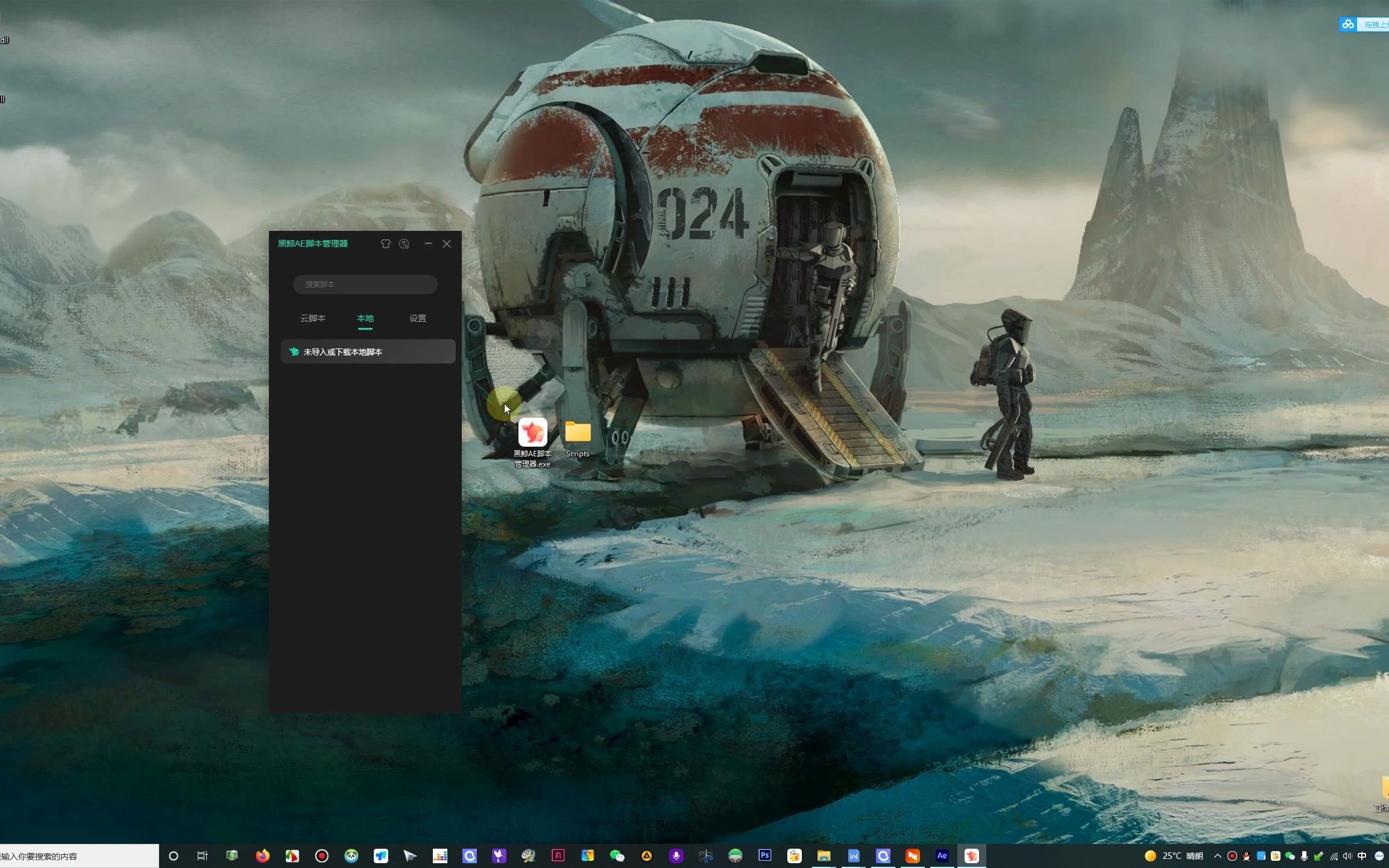Screen dimensions: 1389x868
Task: Switch to the 云脚本 tab
Action: click(313, 318)
